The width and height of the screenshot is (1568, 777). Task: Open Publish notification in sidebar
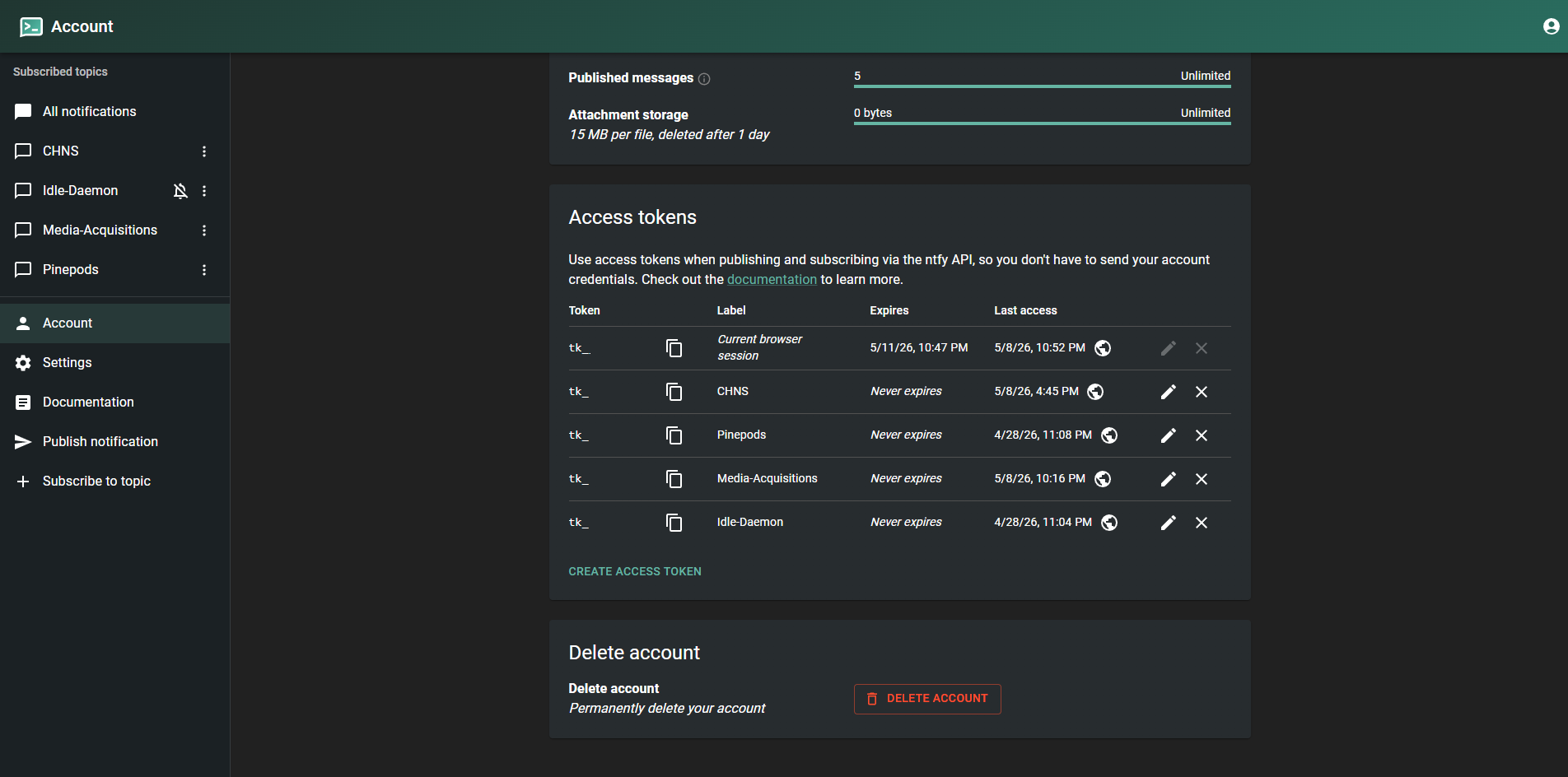tap(114, 442)
